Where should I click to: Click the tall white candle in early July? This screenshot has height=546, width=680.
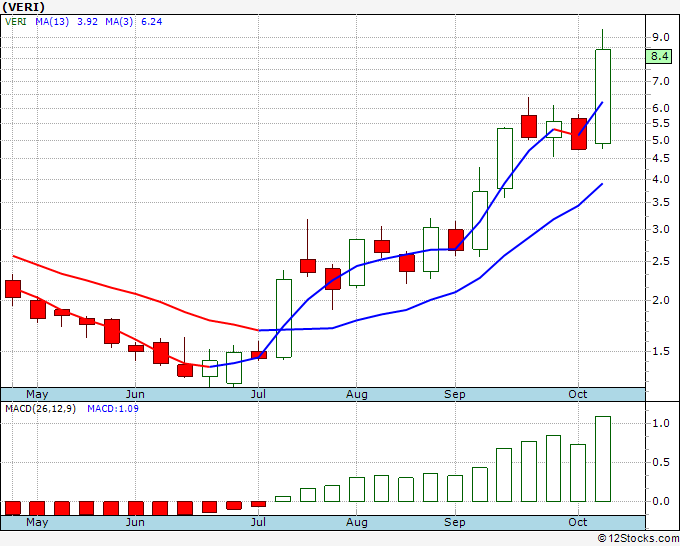coord(284,317)
